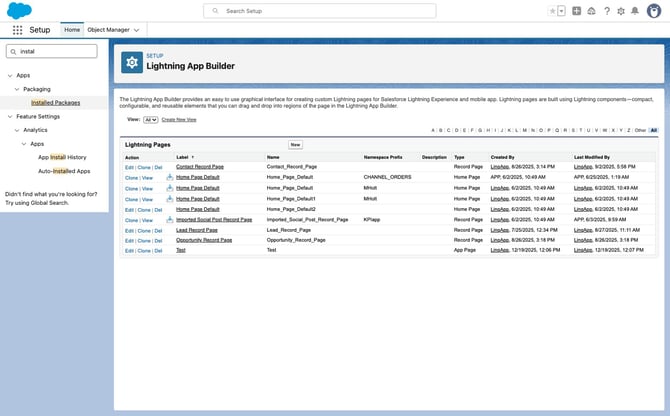This screenshot has width=670, height=416.
Task: Click Clone for Lead Record Page
Action: (x=144, y=231)
